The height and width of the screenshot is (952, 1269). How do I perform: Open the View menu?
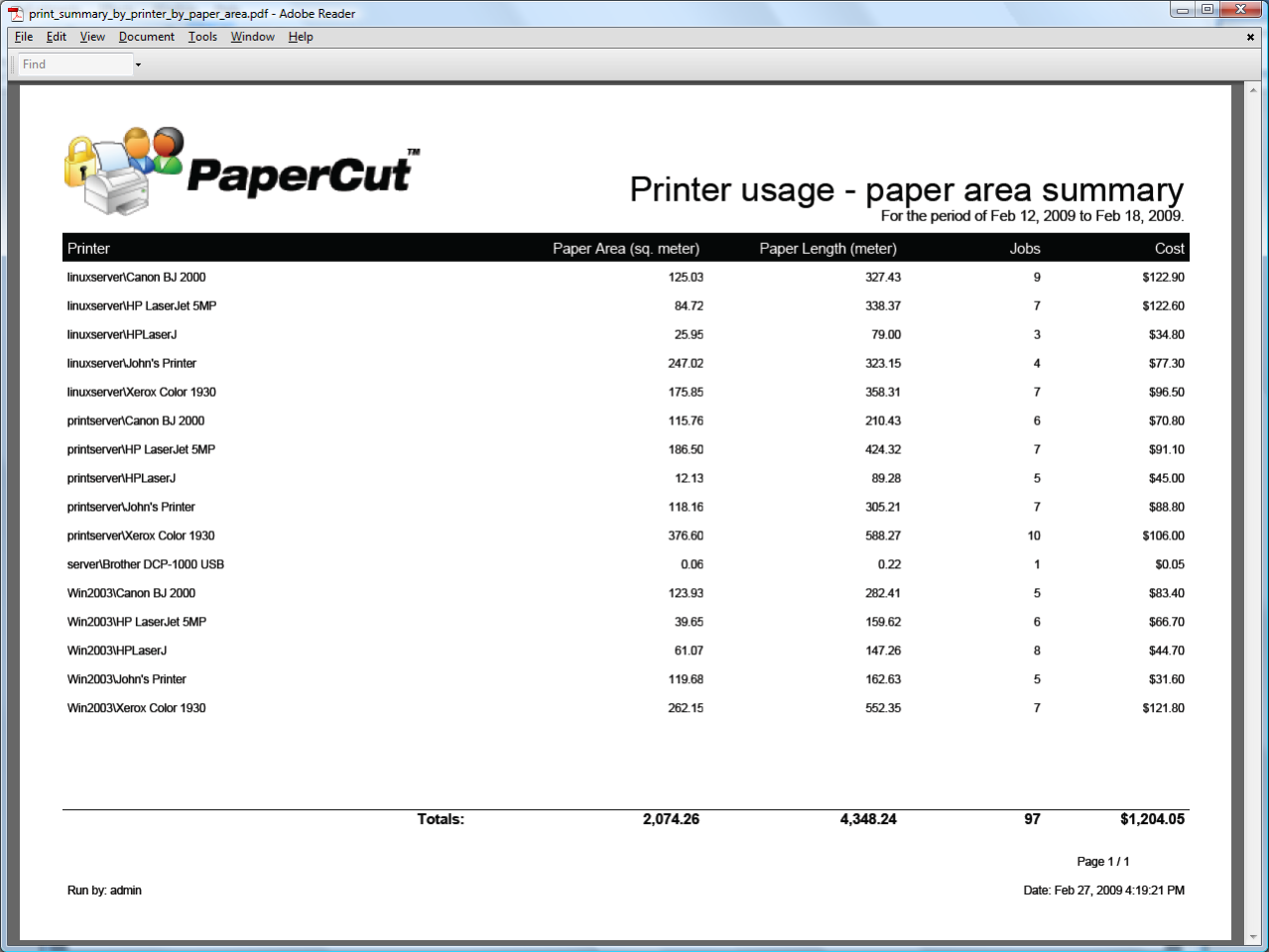(92, 37)
